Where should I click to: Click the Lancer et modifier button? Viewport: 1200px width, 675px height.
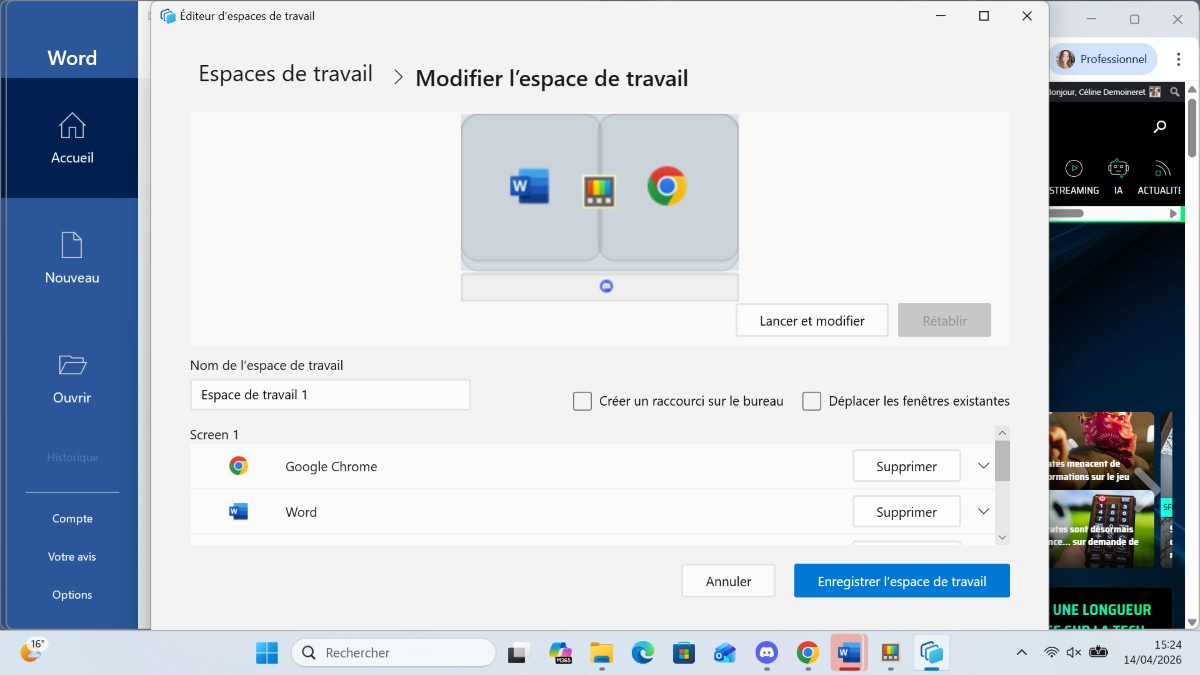pos(811,320)
